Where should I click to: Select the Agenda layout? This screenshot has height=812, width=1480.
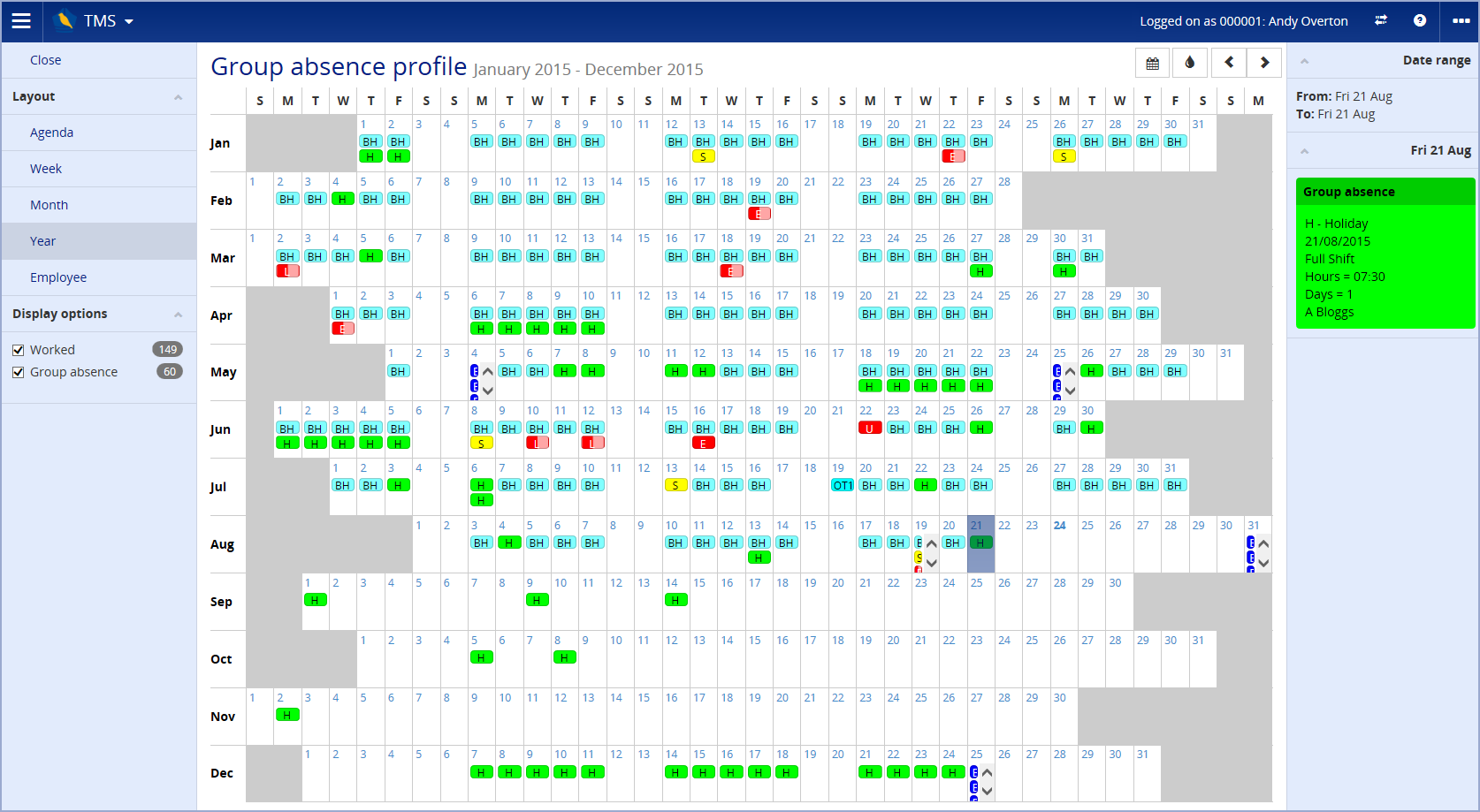(x=51, y=133)
